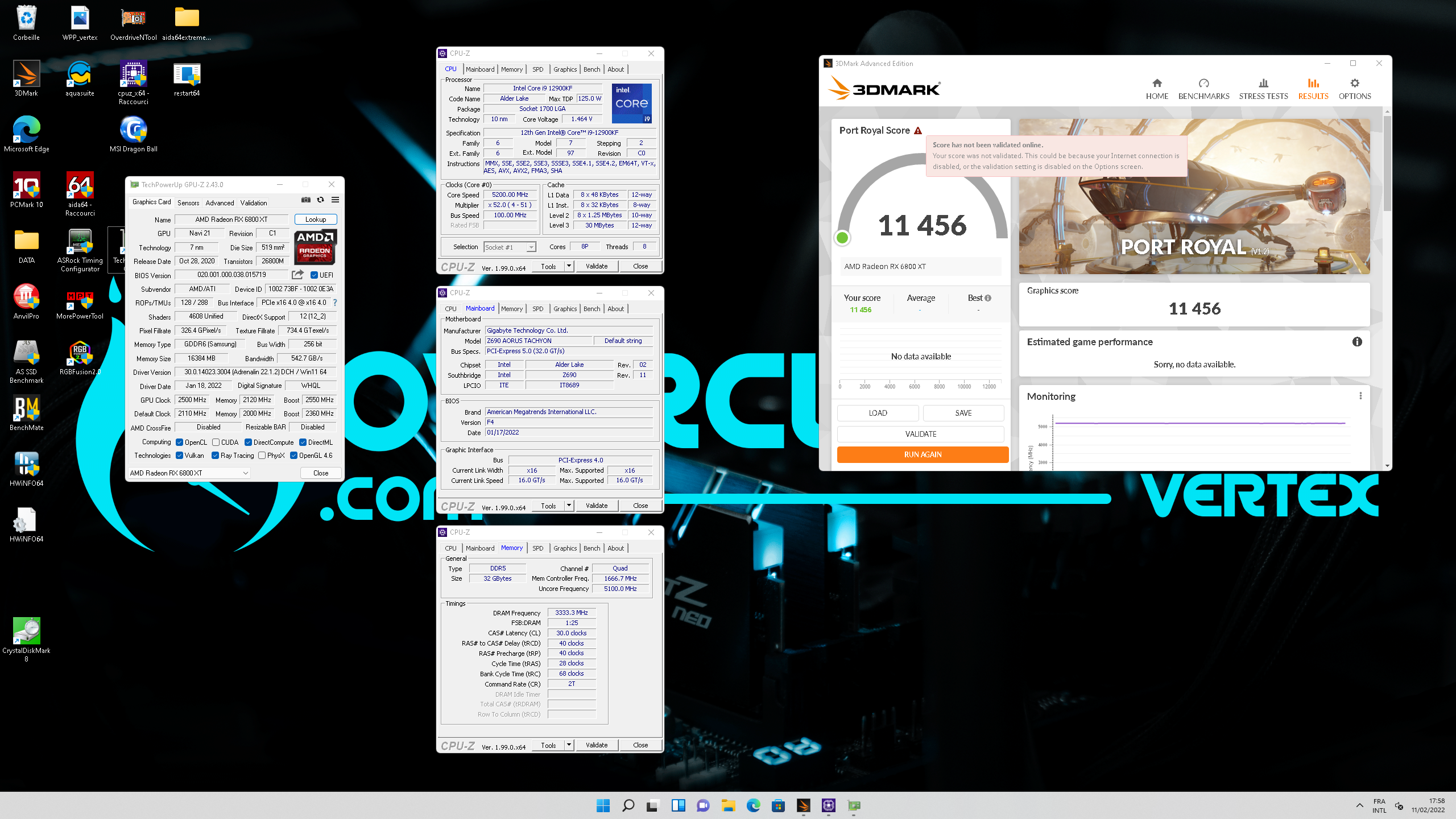
Task: Click Windows Start button on taskbar
Action: click(603, 805)
